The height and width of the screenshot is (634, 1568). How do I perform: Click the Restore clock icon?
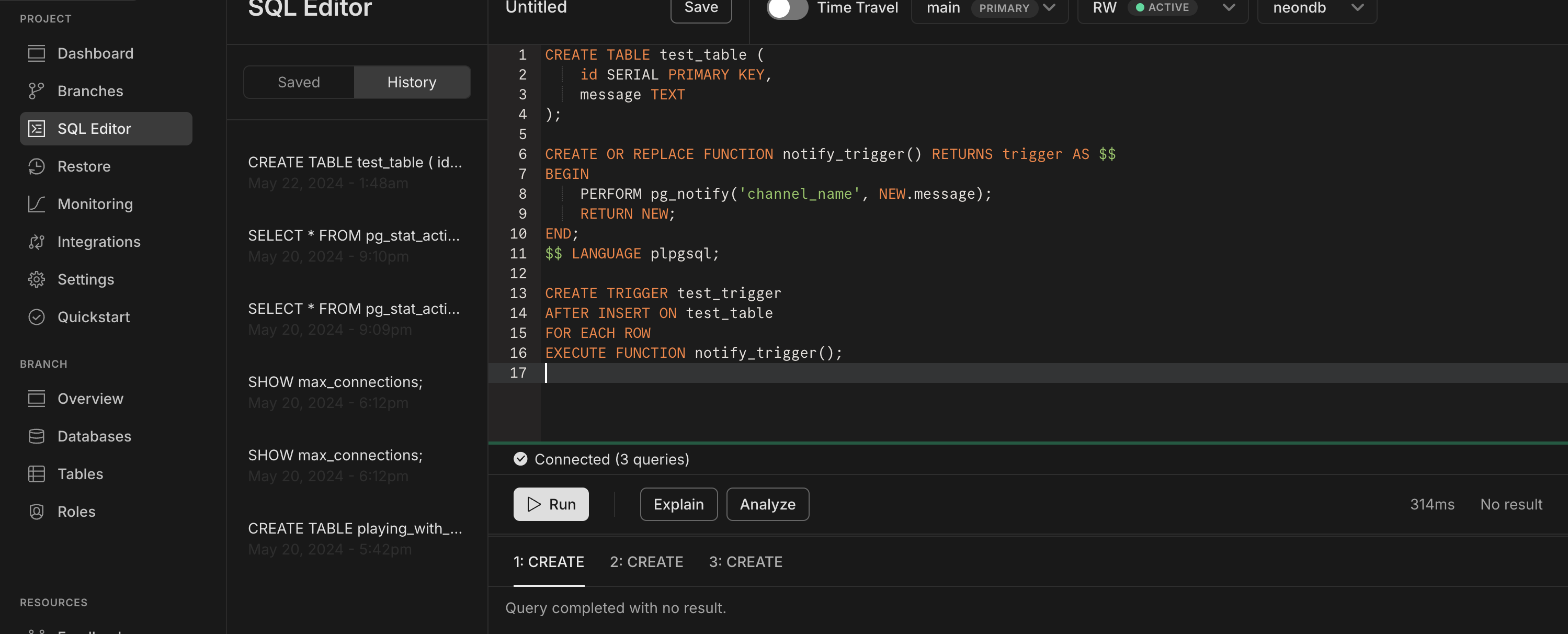37,166
